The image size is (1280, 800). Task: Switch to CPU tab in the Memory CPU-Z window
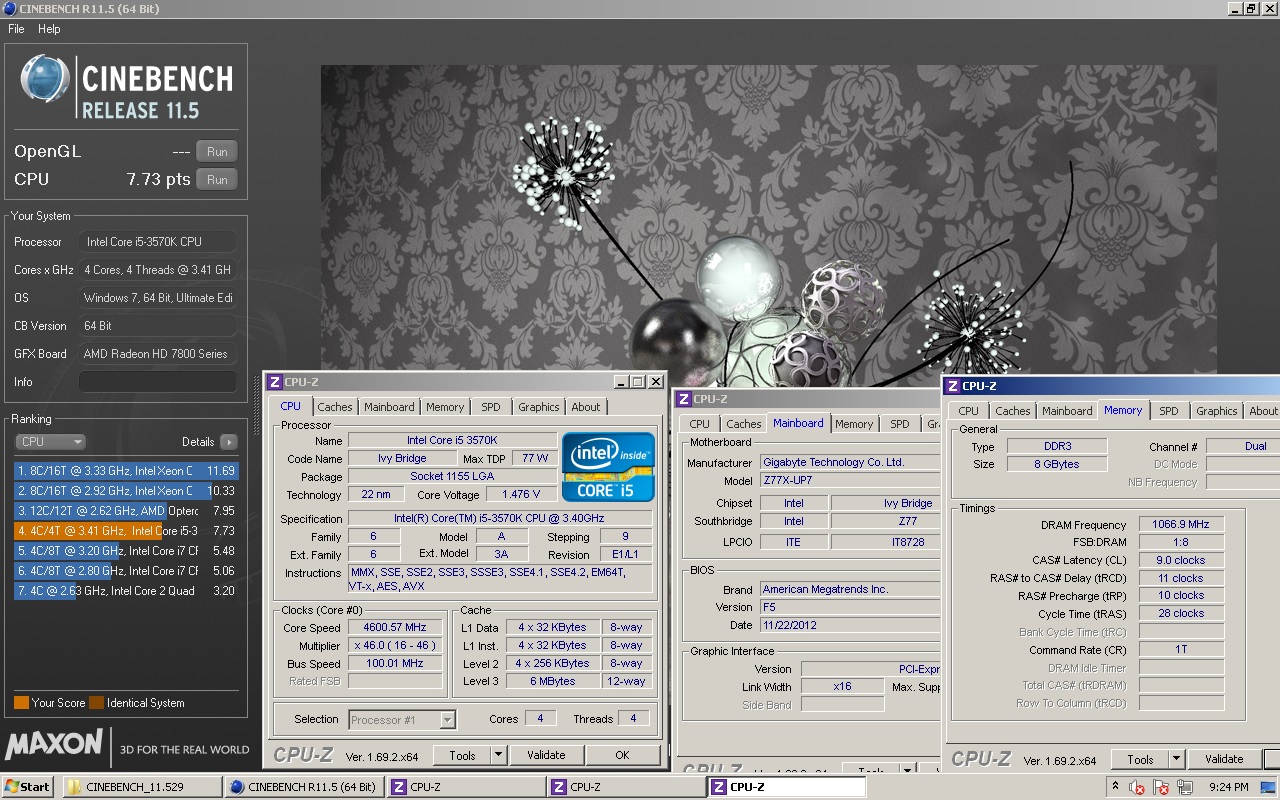pyautogui.click(x=969, y=411)
